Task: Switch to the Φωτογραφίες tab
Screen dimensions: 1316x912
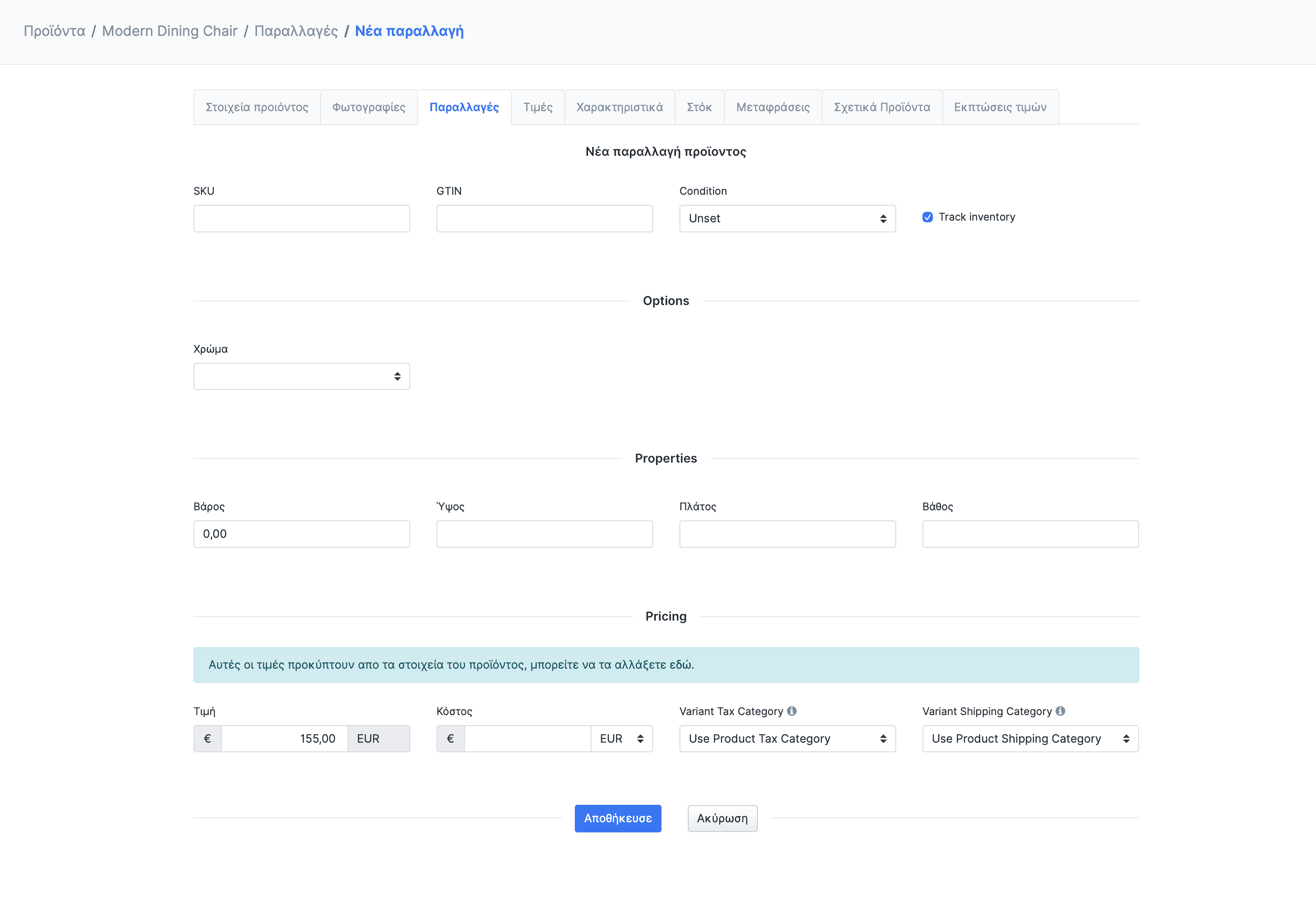Action: coord(369,107)
